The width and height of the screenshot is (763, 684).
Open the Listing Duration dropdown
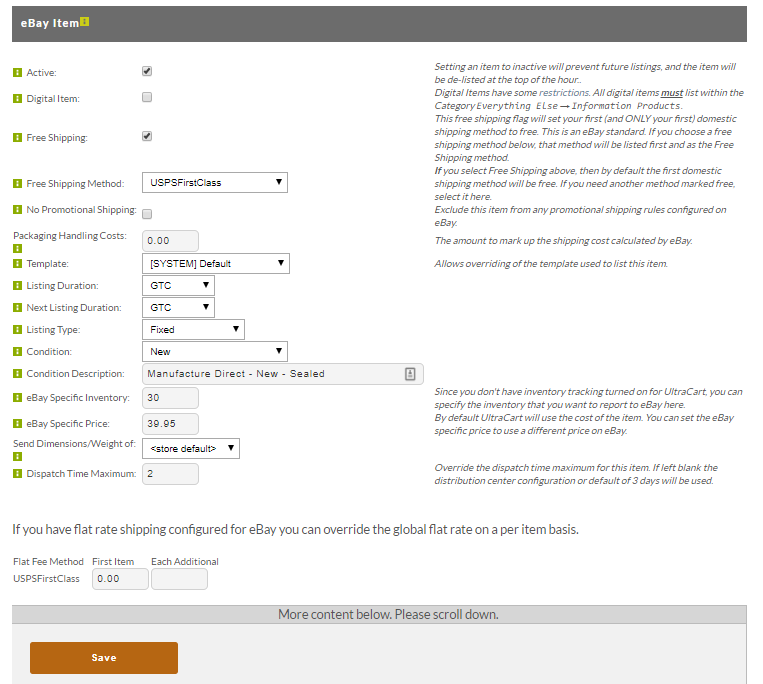178,286
